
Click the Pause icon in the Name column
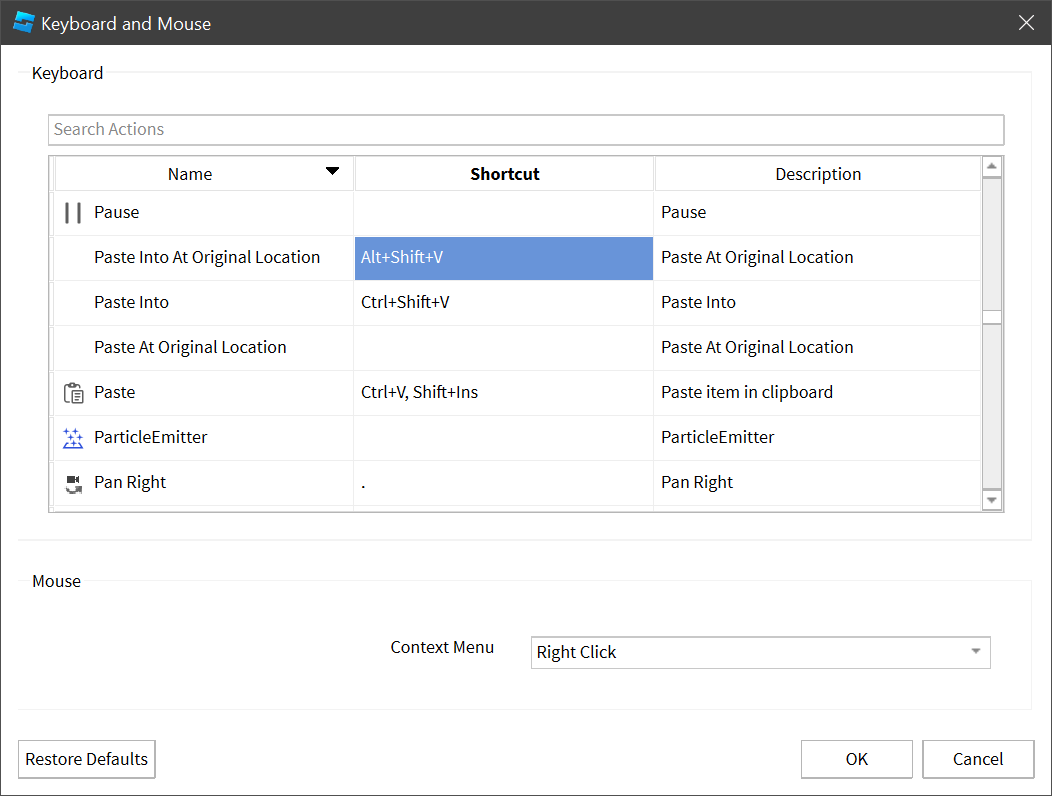coord(74,212)
